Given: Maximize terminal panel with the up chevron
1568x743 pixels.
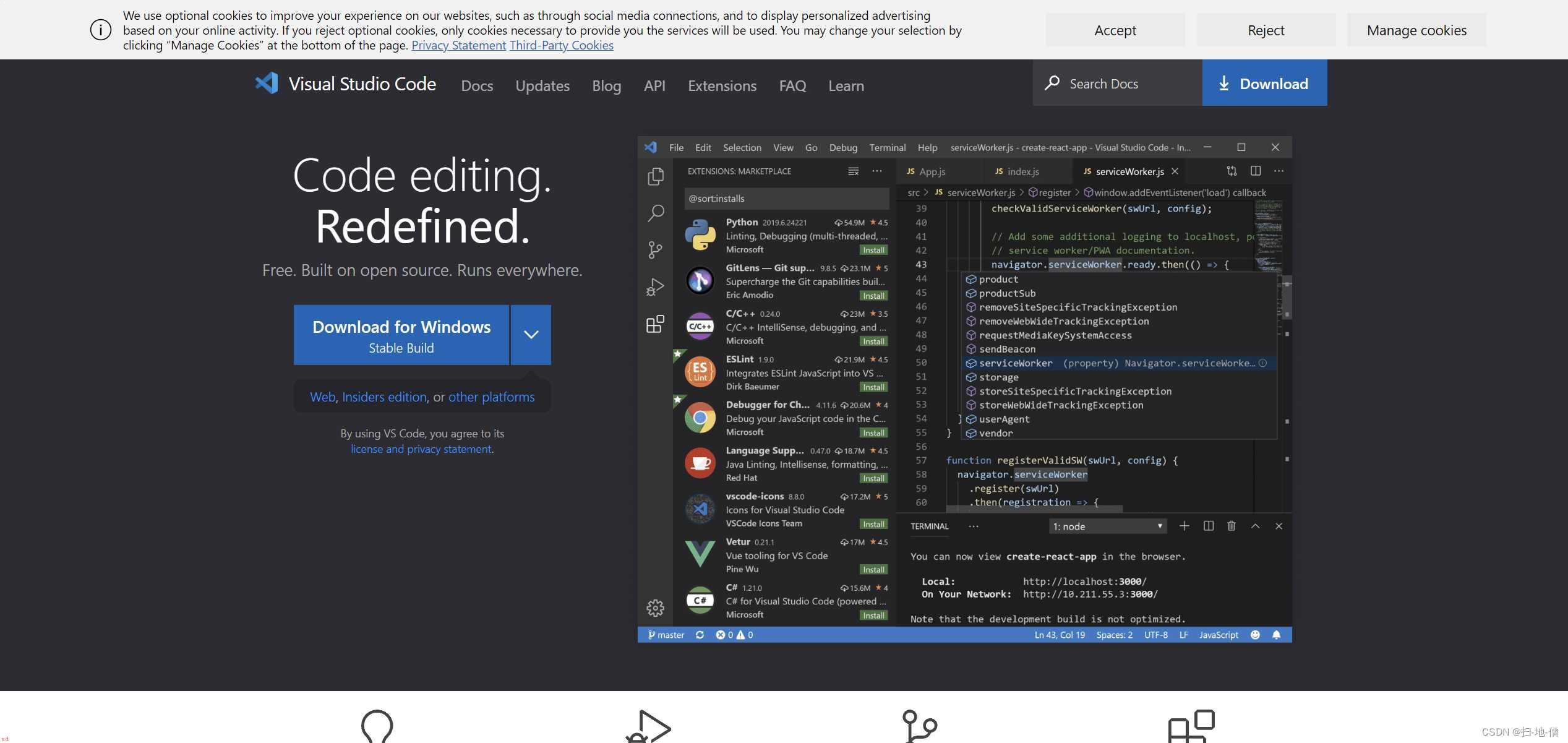Looking at the screenshot, I should [x=1255, y=526].
